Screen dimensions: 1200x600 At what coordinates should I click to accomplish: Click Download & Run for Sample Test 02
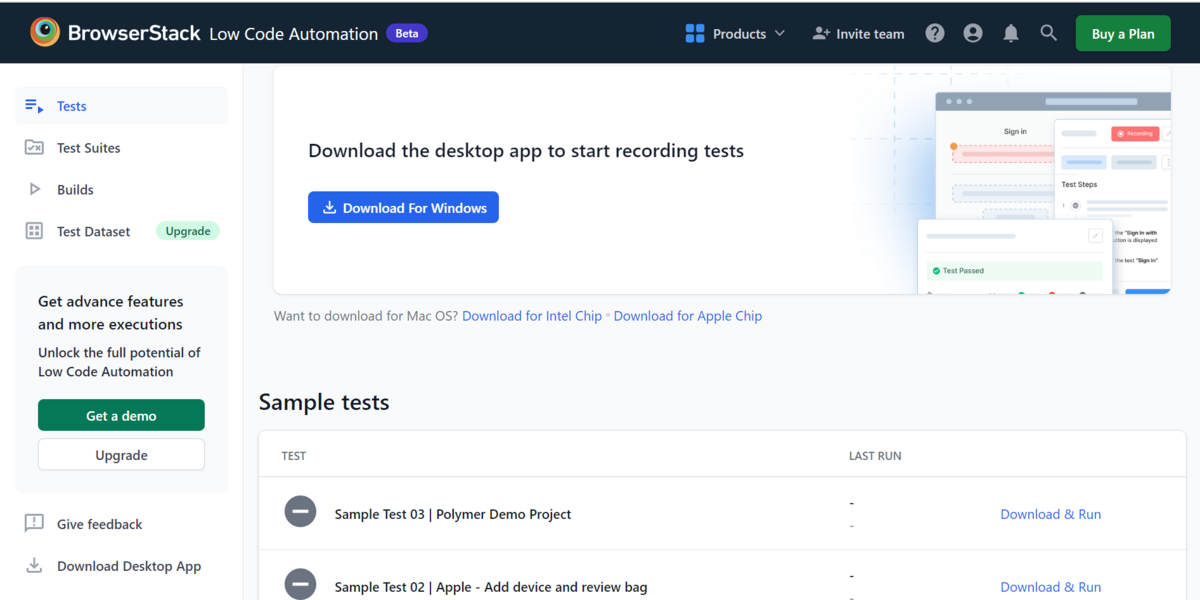pos(1051,587)
